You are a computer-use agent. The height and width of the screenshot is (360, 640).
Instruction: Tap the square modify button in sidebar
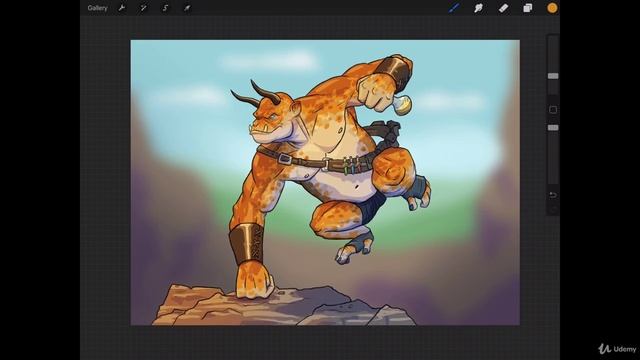click(x=553, y=110)
